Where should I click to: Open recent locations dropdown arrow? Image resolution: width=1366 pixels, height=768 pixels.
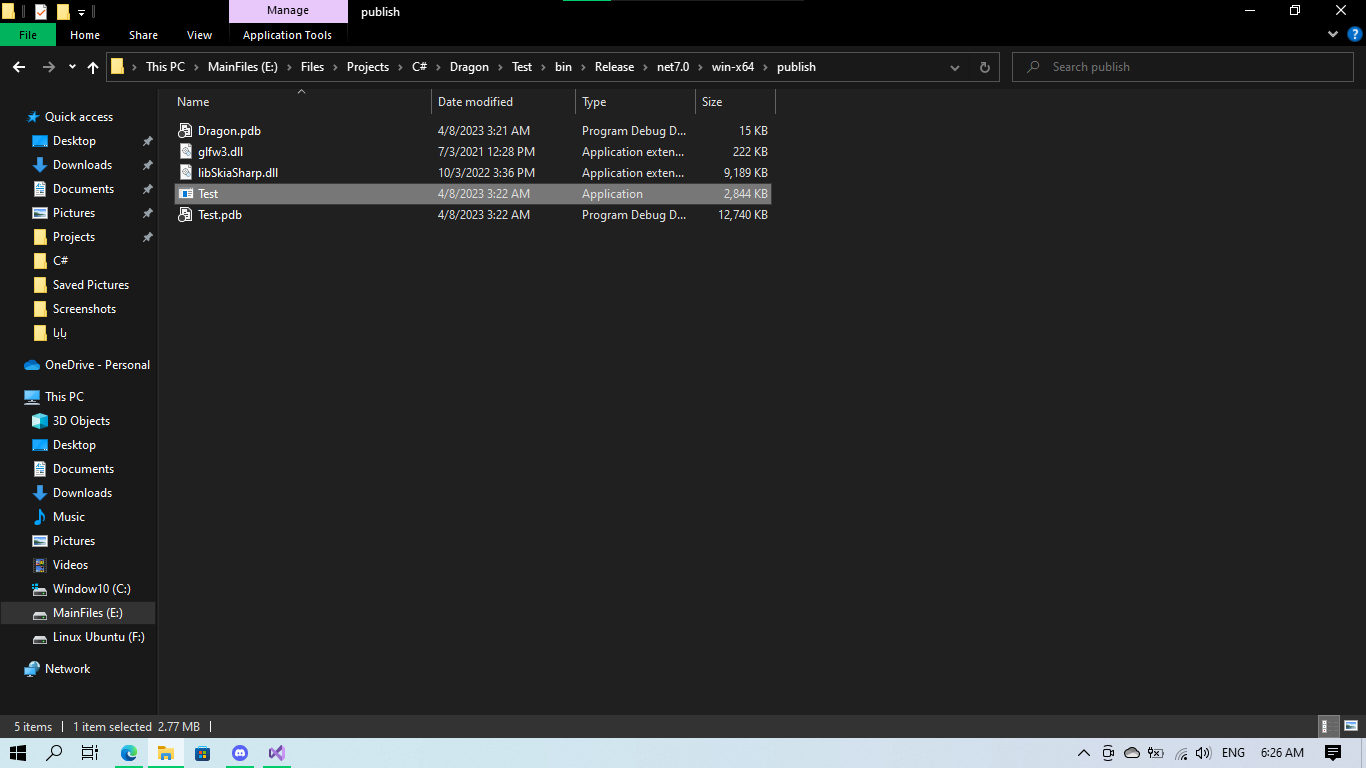72,67
